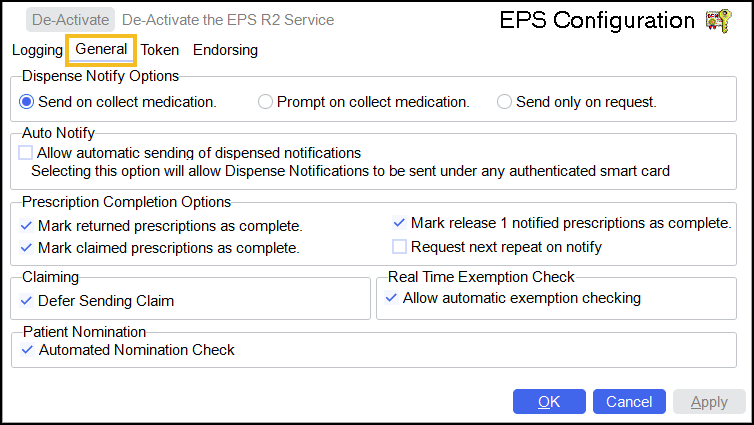This screenshot has width=754, height=425.
Task: Uncheck Mark release 1 notified prescriptions
Action: (x=400, y=223)
